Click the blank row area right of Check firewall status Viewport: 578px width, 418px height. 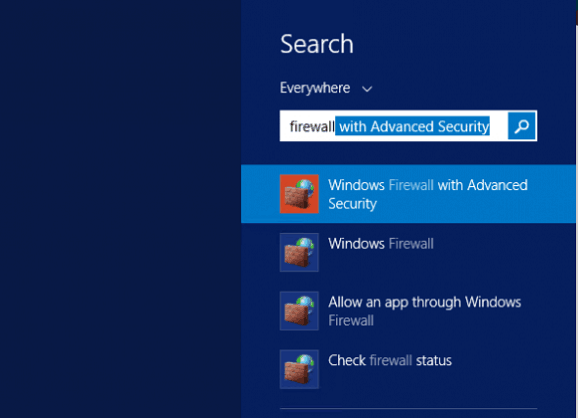click(x=512, y=369)
